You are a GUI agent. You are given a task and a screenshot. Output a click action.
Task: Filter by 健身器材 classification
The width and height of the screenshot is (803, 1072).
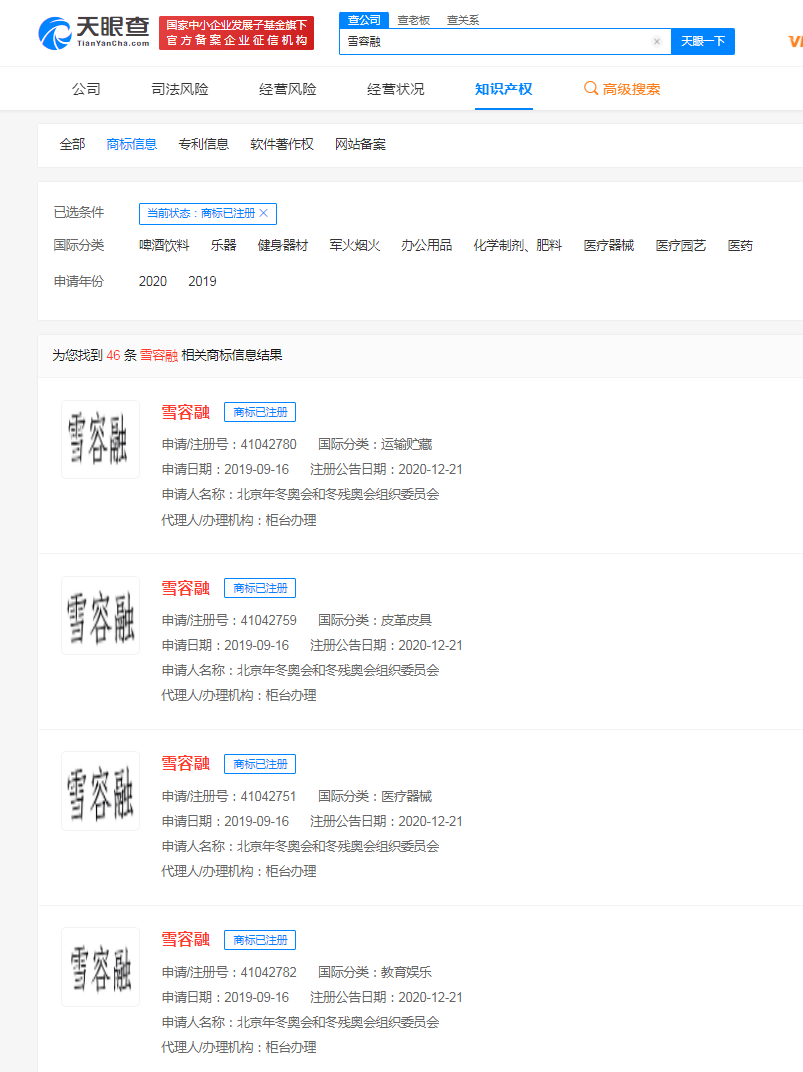coord(283,245)
